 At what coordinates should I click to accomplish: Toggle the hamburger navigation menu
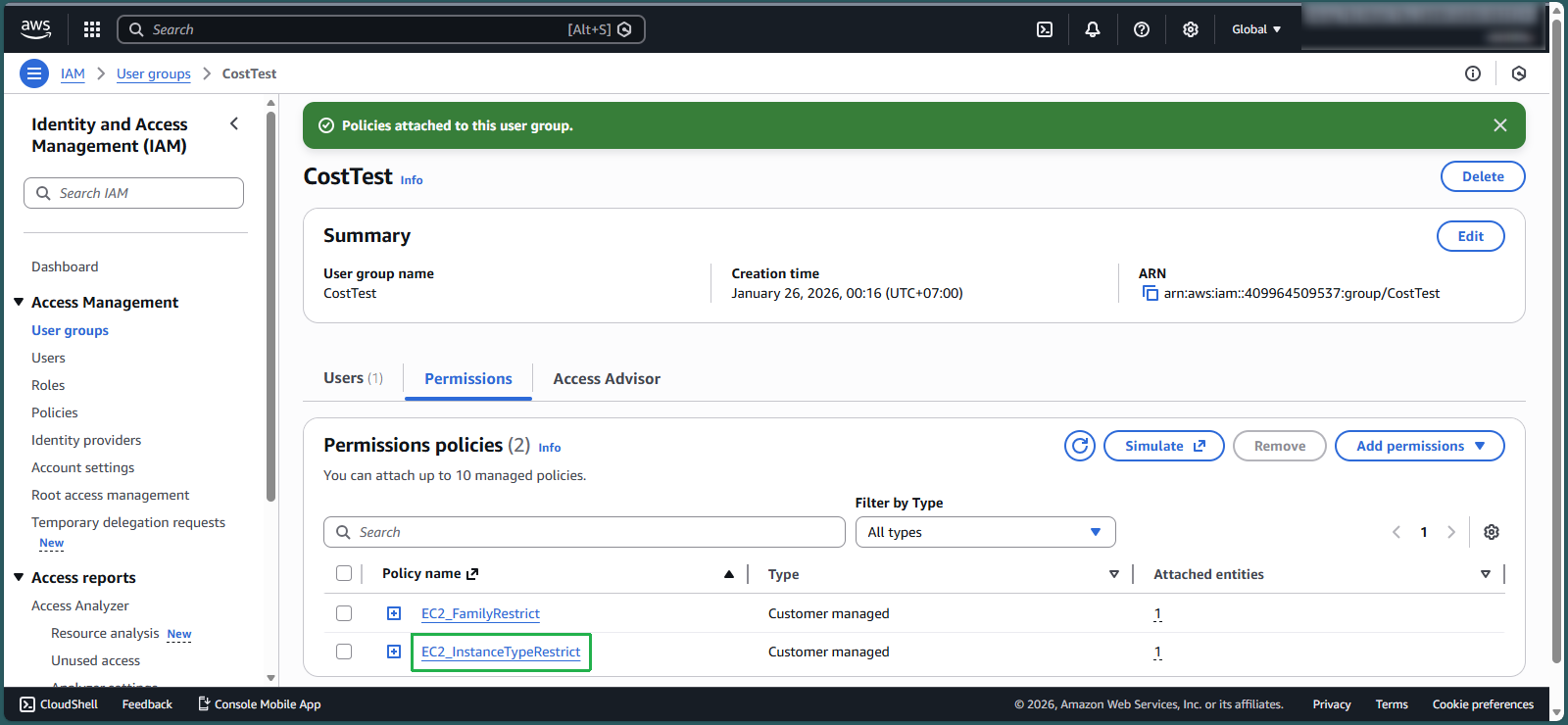pyautogui.click(x=34, y=73)
